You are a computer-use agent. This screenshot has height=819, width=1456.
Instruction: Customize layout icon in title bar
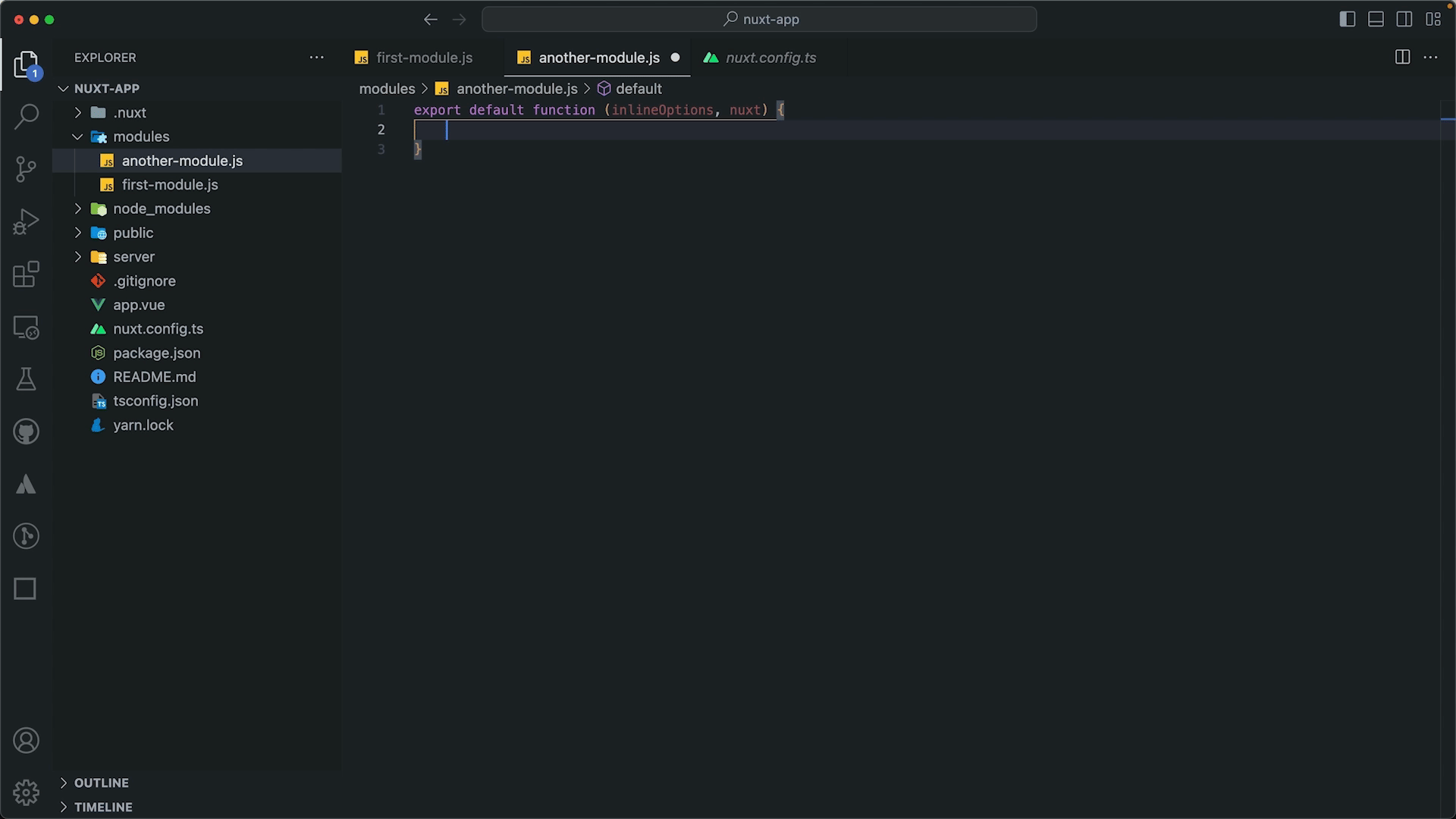[1433, 20]
